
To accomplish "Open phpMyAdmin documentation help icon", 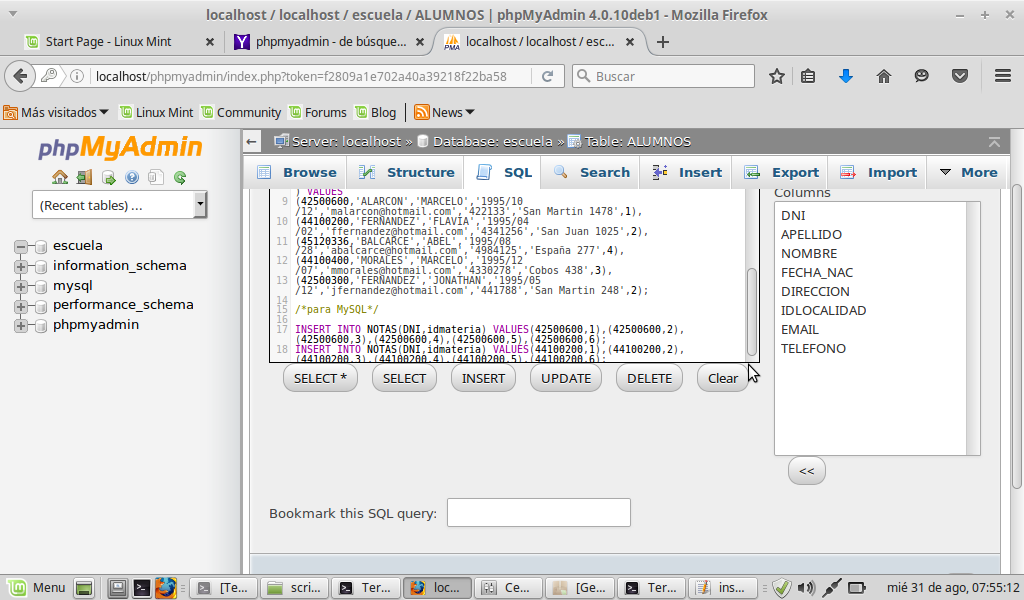I will tap(132, 178).
